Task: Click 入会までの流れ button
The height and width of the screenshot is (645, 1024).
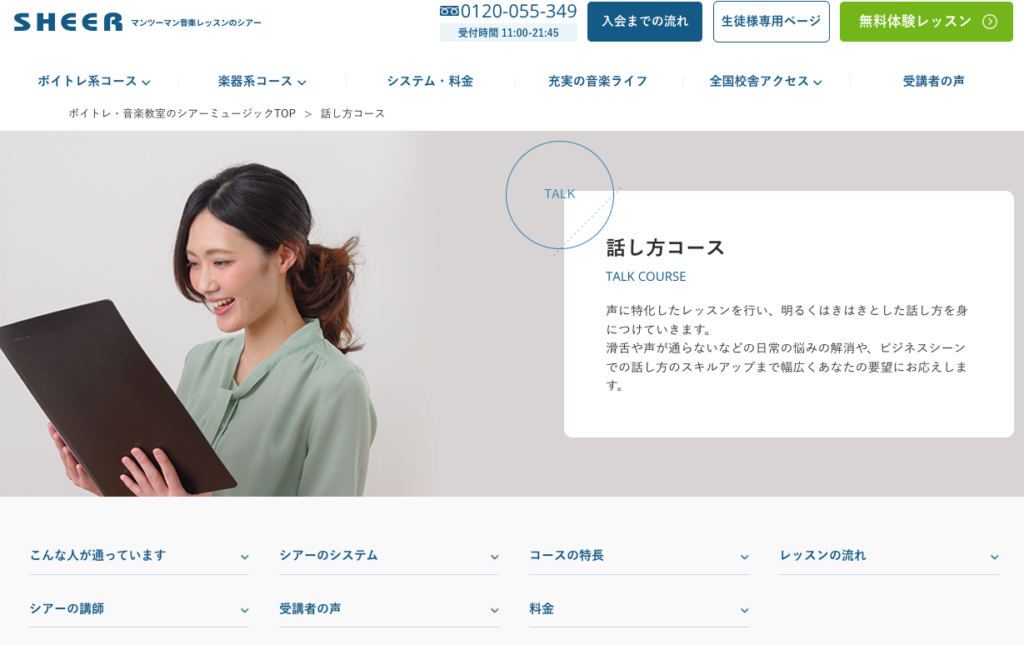Action: pyautogui.click(x=645, y=22)
